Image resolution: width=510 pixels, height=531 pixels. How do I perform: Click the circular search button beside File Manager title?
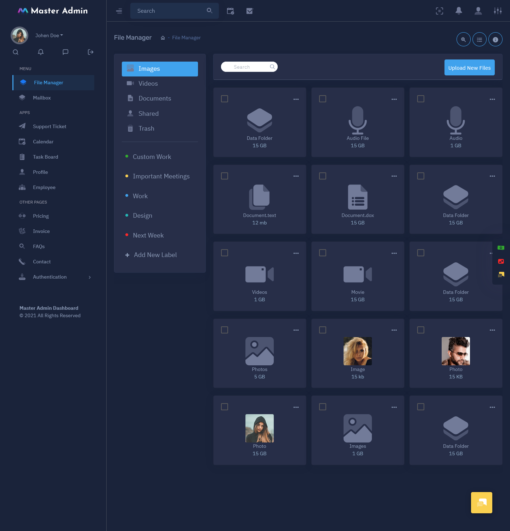click(x=463, y=40)
